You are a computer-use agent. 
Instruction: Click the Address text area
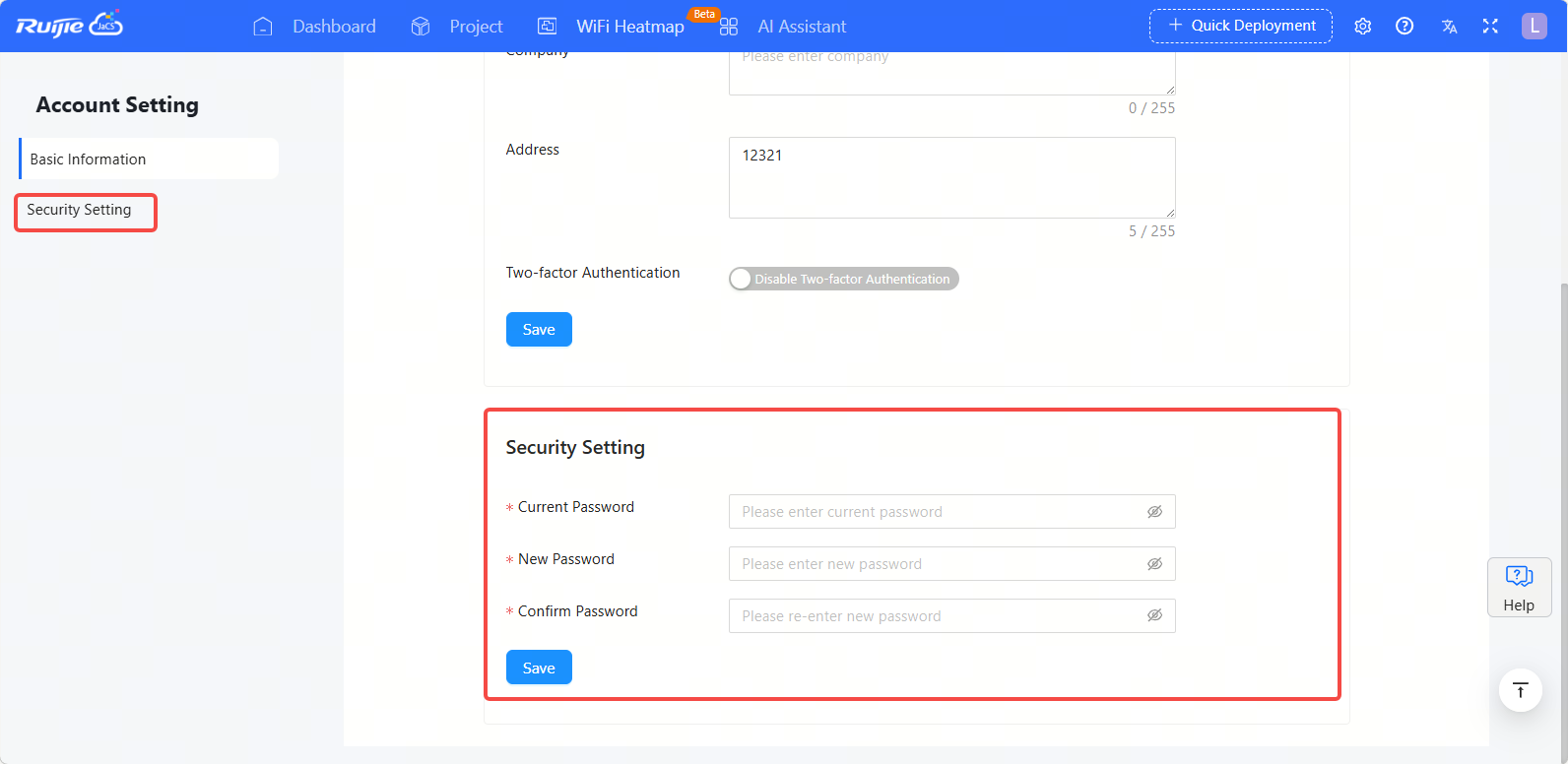coord(951,178)
